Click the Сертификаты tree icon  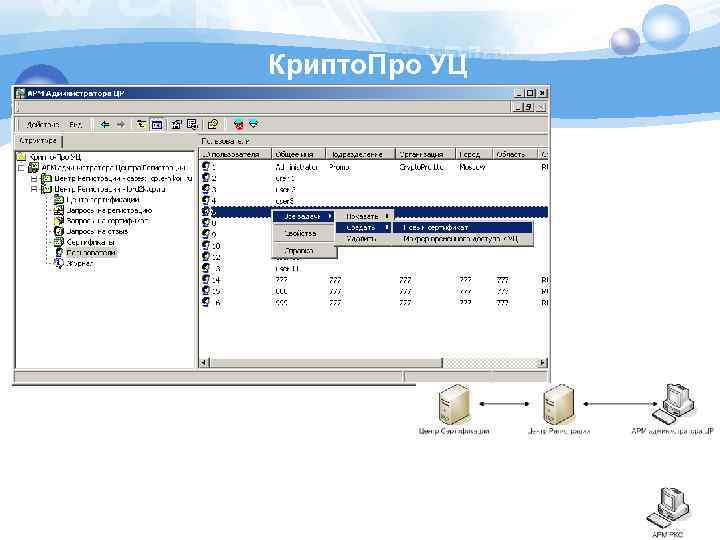58,242
